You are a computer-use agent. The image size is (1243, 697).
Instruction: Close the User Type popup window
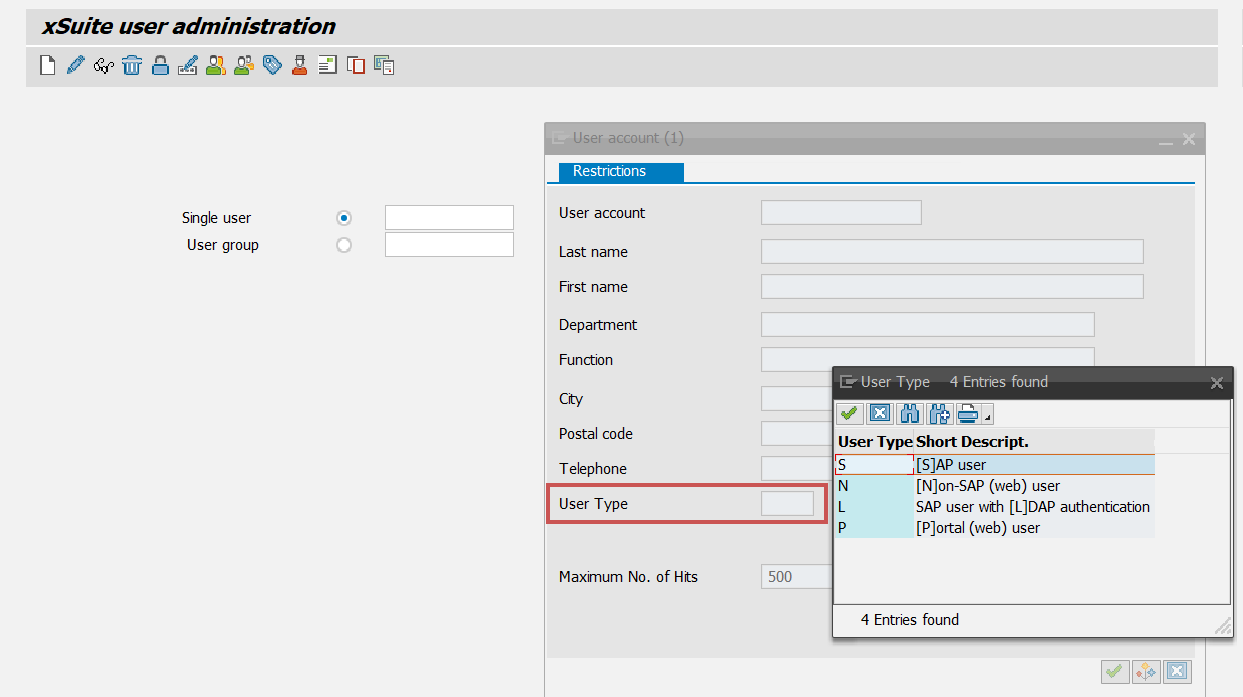tap(1216, 382)
